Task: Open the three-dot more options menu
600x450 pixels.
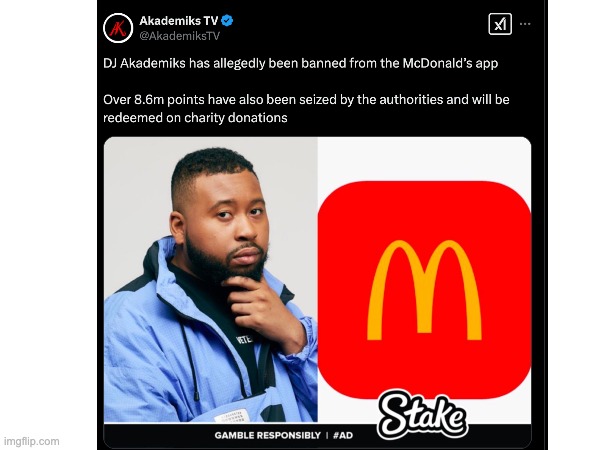Action: [x=525, y=24]
